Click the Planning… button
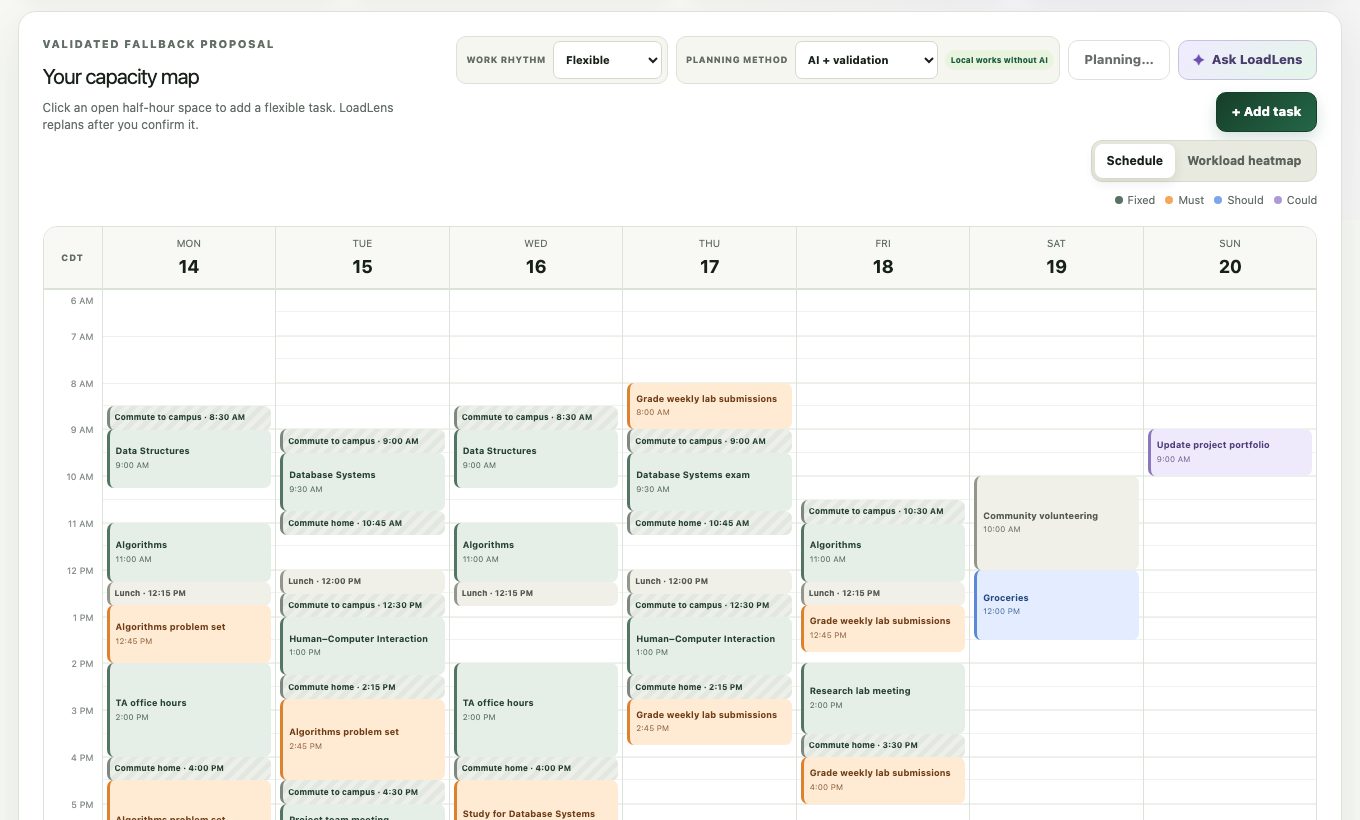 coord(1119,60)
